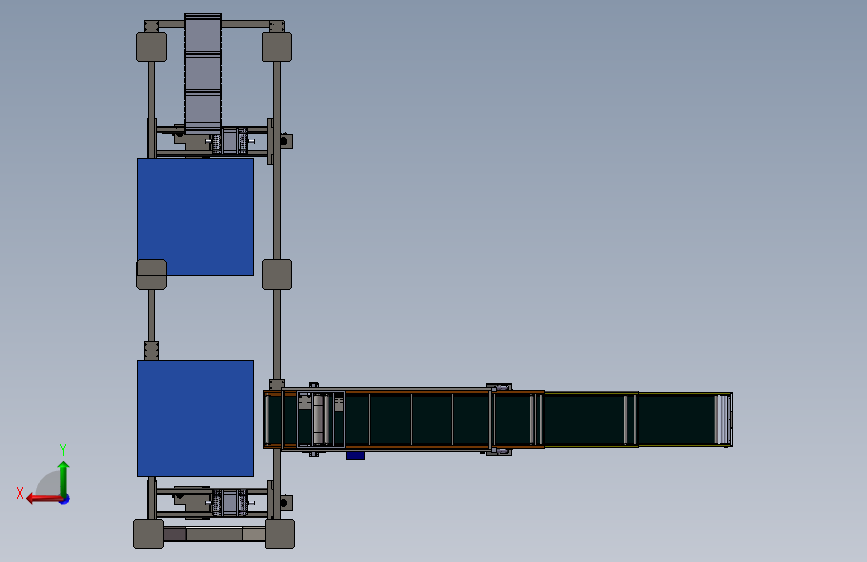867x562 pixels.
Task: Click the red X axis arrow of the triad
Action: pos(43,499)
